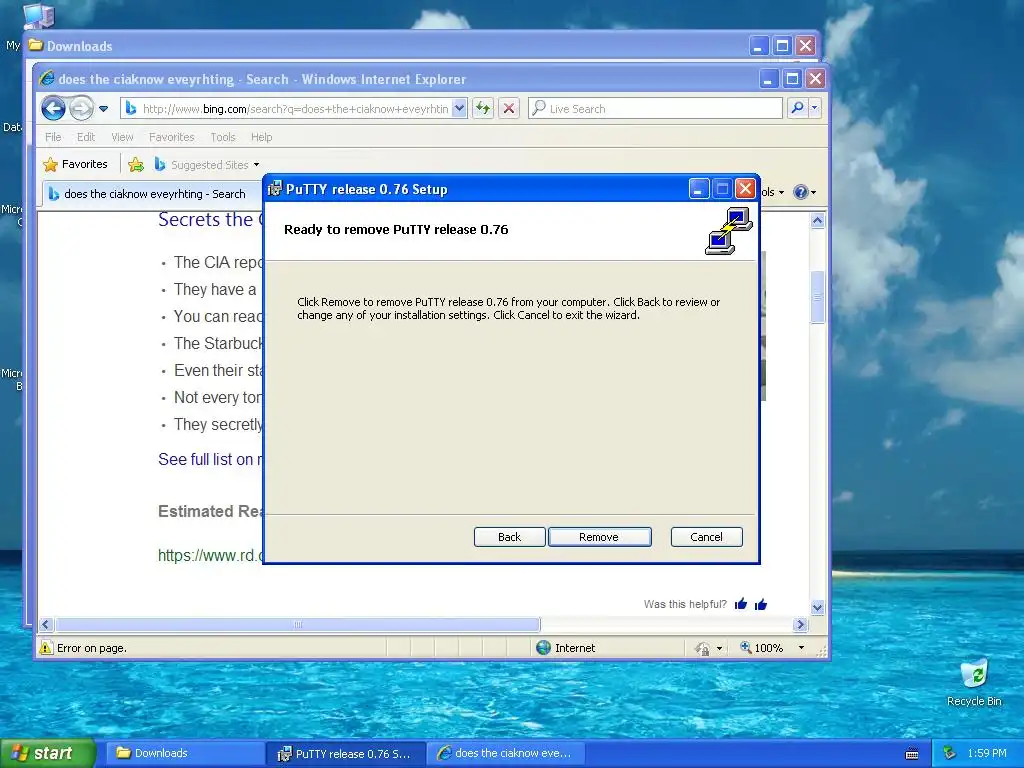1024x768 pixels.
Task: Switch to the Downloads taskbar button
Action: (x=185, y=753)
